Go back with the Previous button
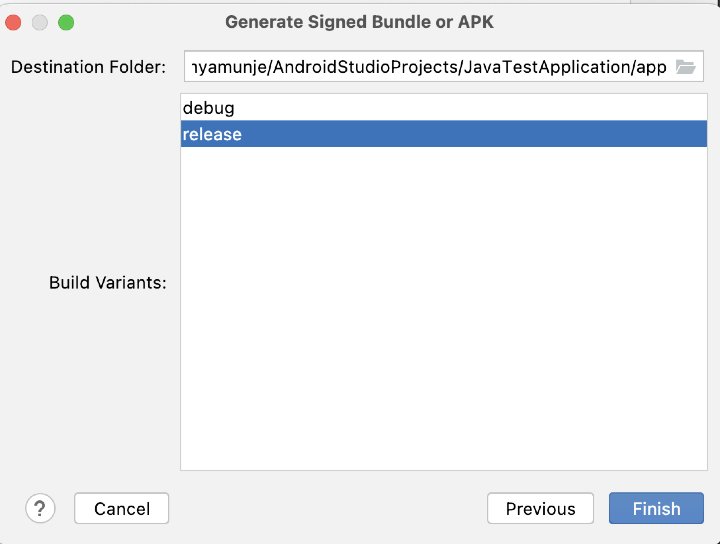This screenshot has height=544, width=720. 540,508
